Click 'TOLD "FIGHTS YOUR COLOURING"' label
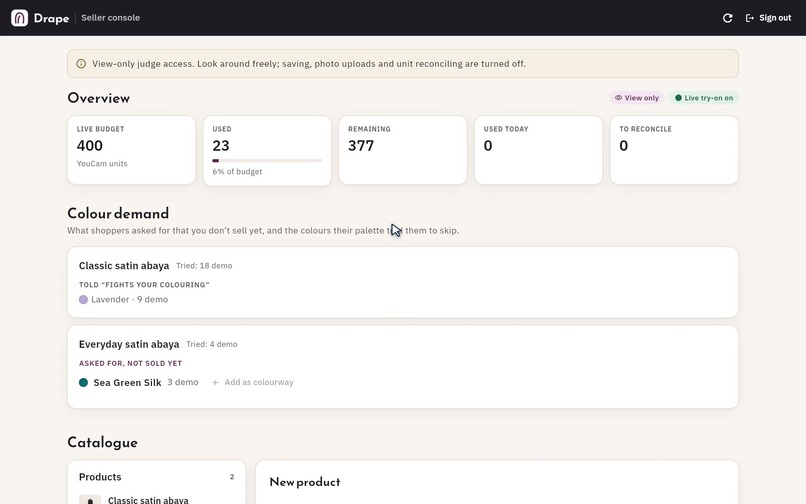 (144, 284)
